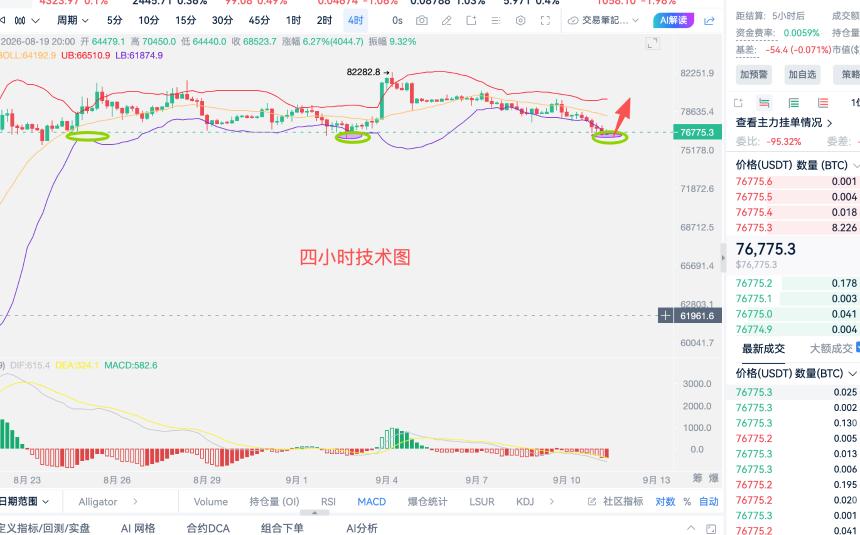
Task: Click the add-window square plus icon in toolbar
Action: [x=471, y=20]
